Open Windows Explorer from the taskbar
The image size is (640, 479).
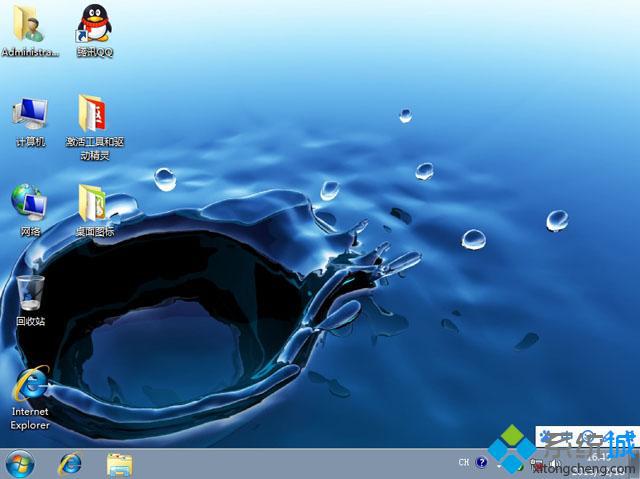pos(120,465)
